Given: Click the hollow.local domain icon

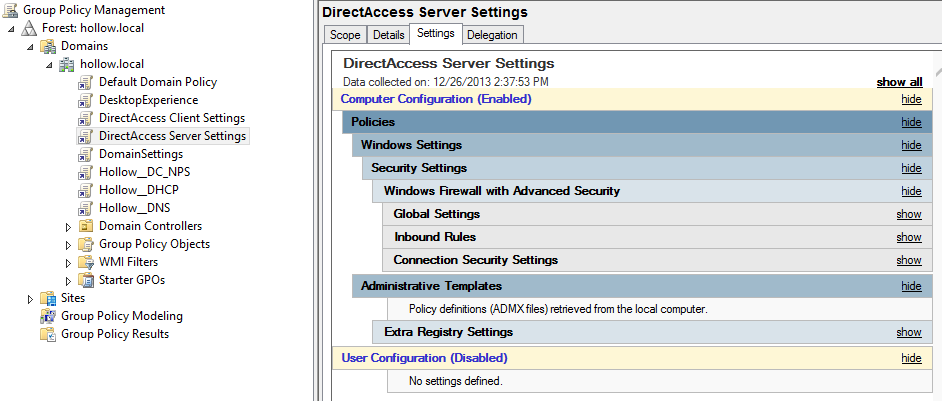Looking at the screenshot, I should (x=67, y=64).
